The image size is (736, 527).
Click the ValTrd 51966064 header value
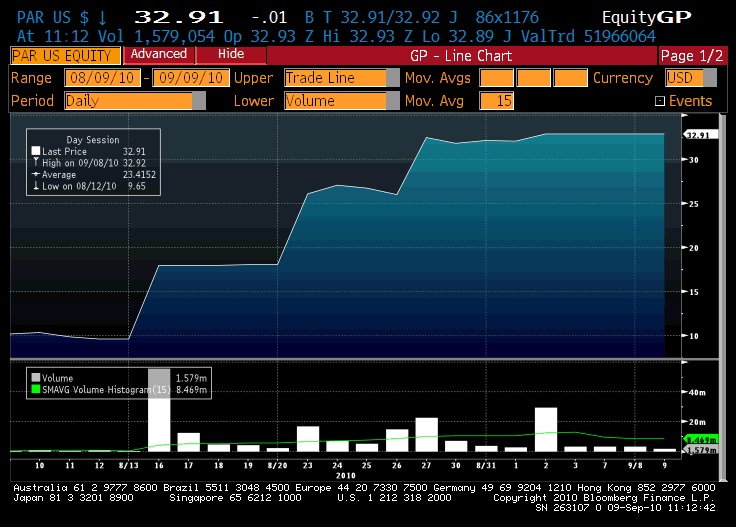click(x=588, y=36)
